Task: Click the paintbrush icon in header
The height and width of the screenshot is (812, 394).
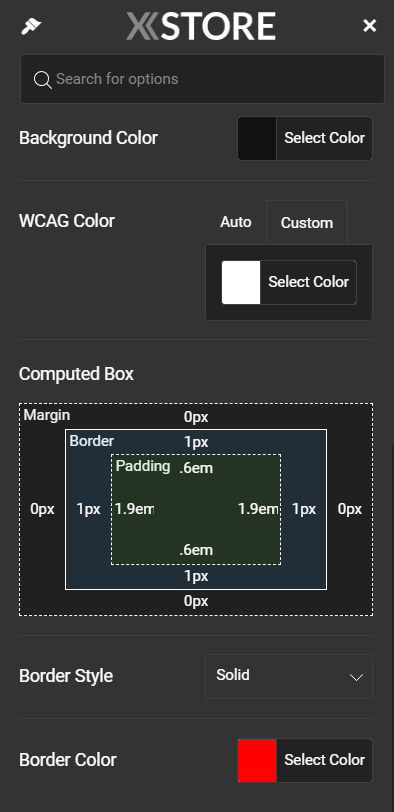Action: 31,26
